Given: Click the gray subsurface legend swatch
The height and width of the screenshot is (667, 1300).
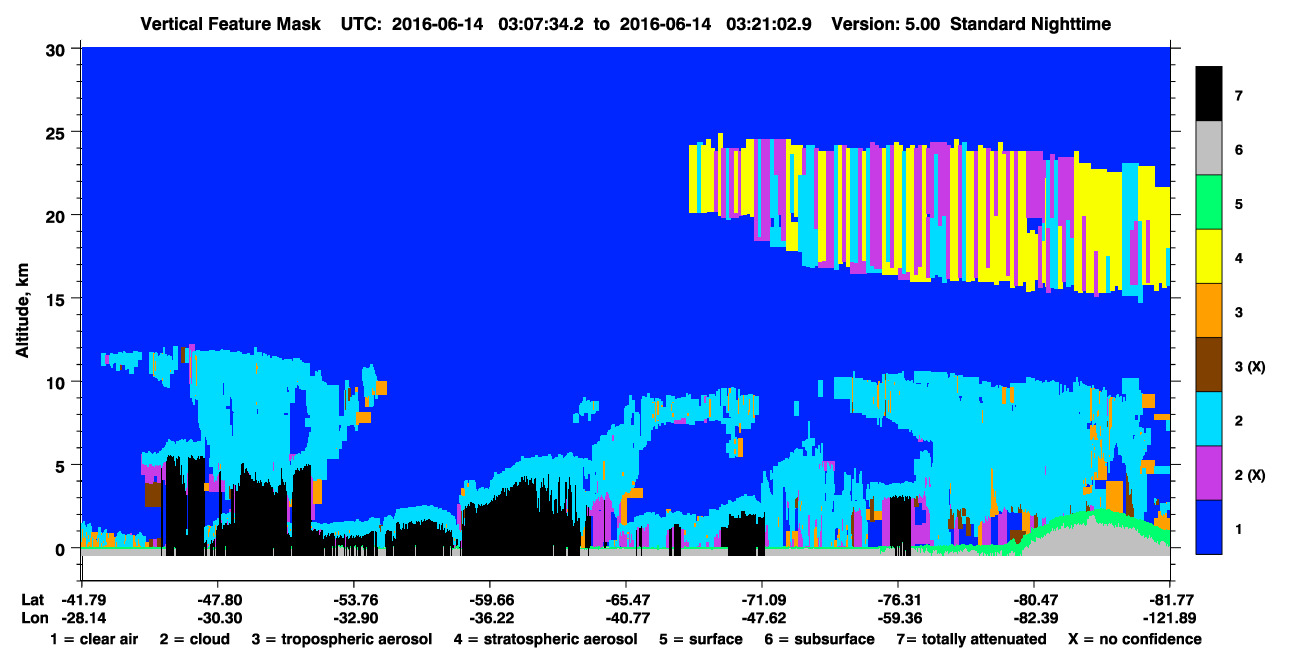Looking at the screenshot, I should tap(1209, 148).
